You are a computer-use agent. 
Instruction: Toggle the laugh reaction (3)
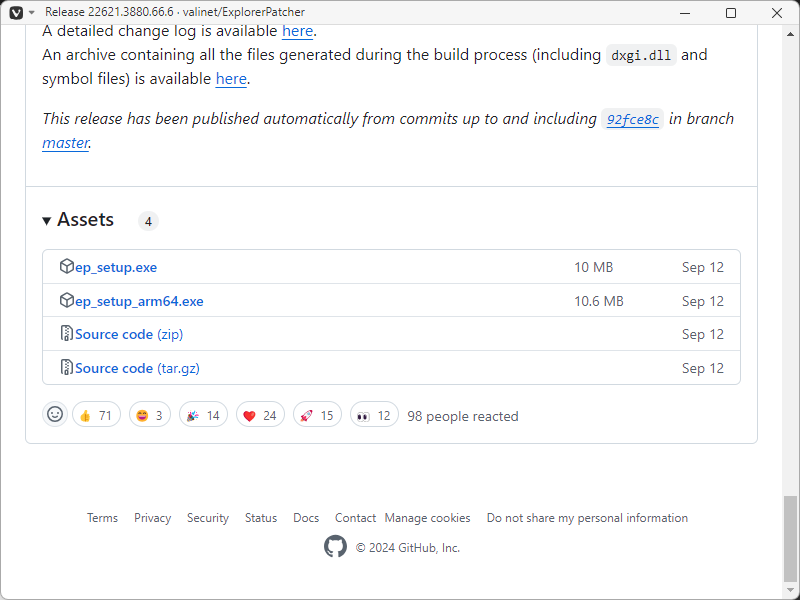149,415
